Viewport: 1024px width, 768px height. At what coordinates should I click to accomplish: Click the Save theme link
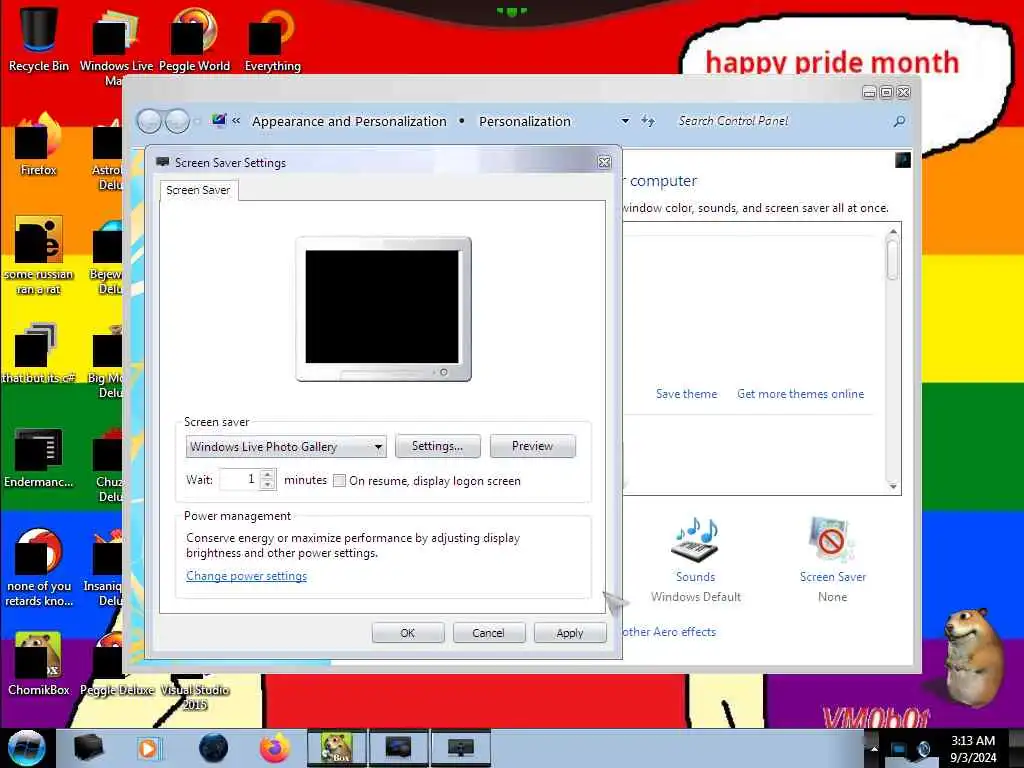[686, 394]
